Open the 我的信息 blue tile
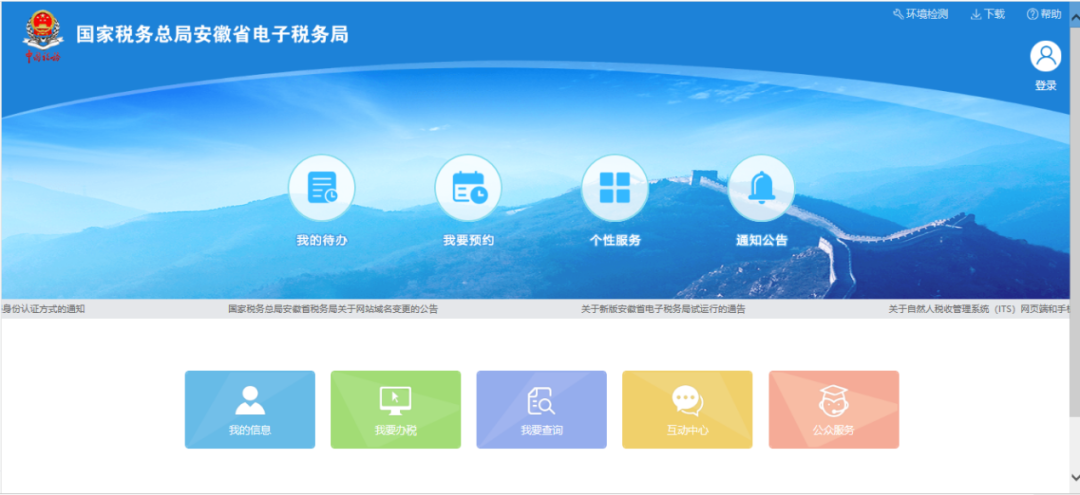Screen dimensions: 1080x495 pos(250,410)
